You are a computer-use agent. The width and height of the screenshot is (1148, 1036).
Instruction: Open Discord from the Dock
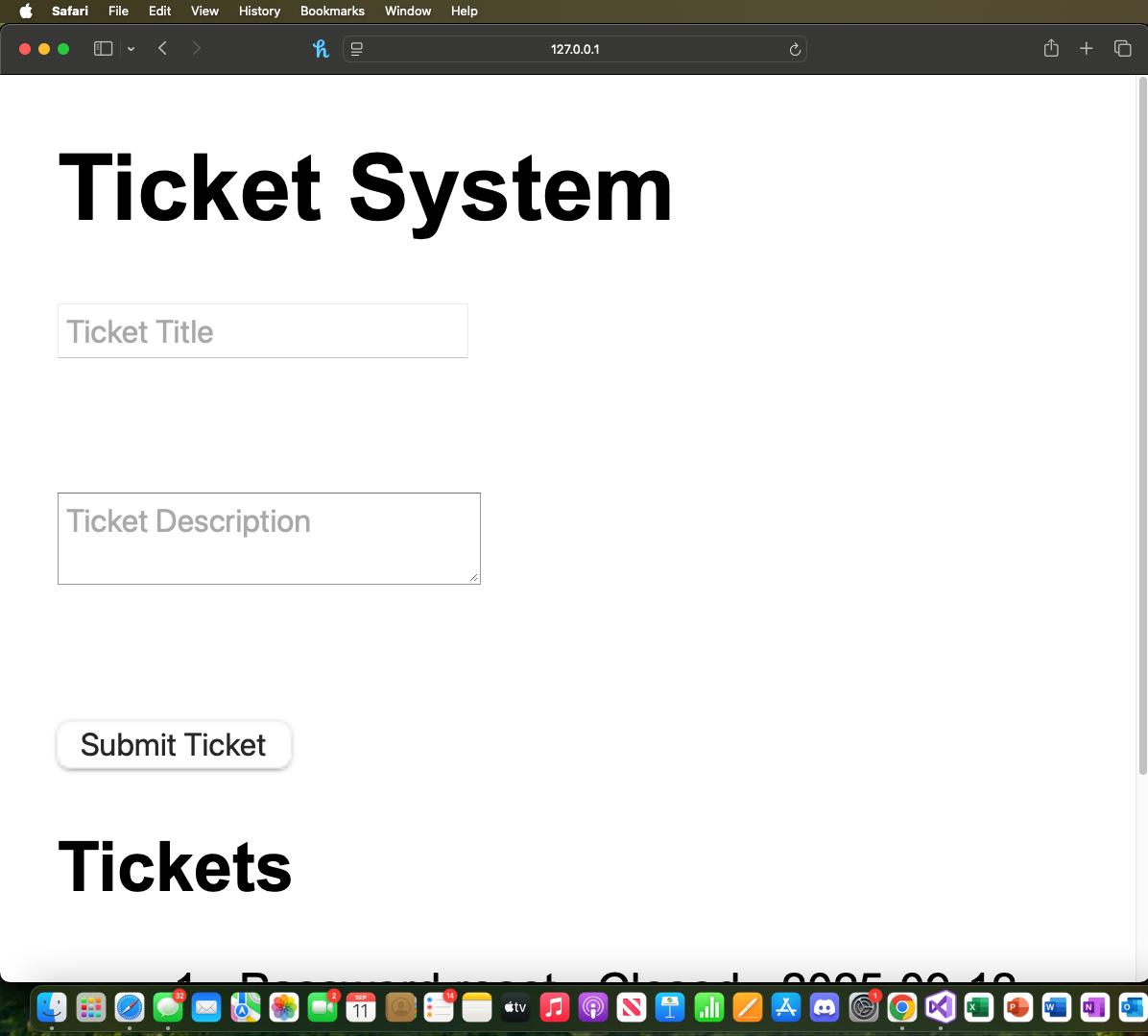(824, 1007)
